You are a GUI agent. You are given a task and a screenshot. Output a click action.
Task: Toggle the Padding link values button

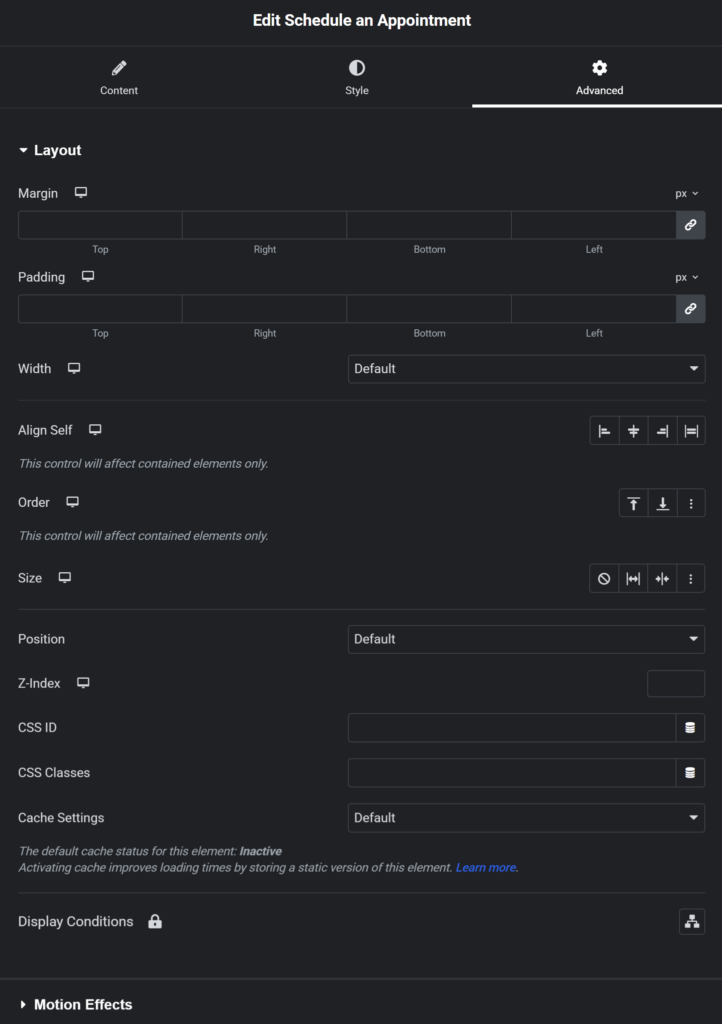click(691, 308)
